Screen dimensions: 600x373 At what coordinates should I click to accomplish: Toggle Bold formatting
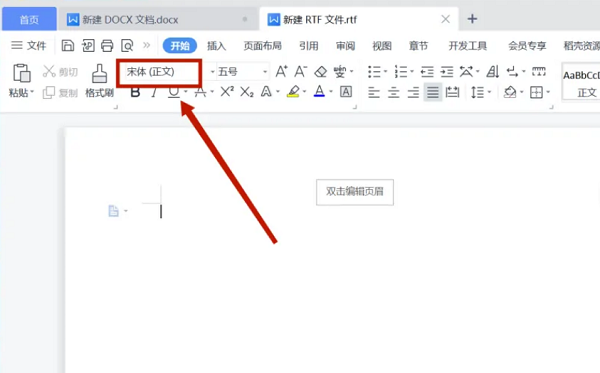tap(135, 92)
